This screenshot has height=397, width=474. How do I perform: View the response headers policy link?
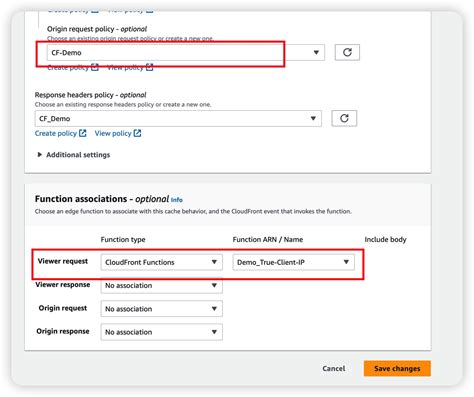point(118,133)
